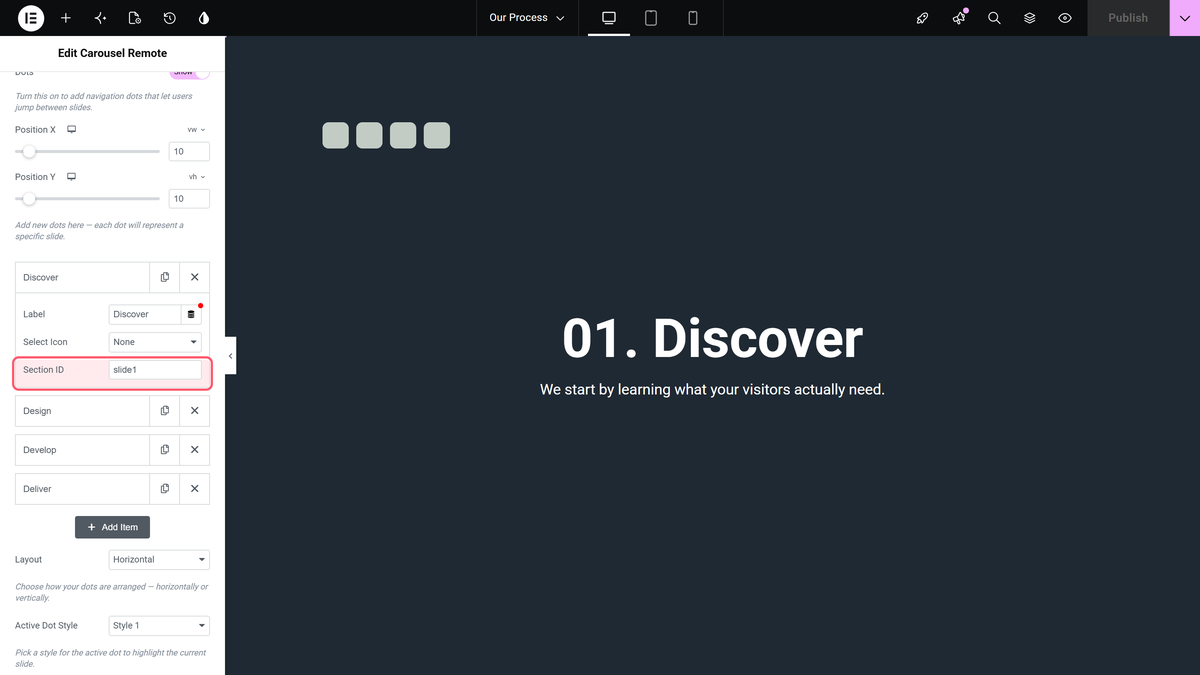Viewport: 1200px width, 675px height.
Task: Open the AI sparkle tool in top bar
Action: [100, 18]
